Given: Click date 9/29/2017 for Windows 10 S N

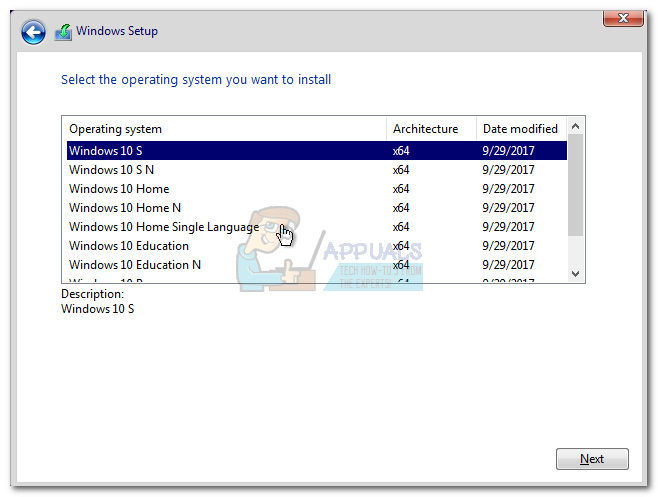Looking at the screenshot, I should coord(508,170).
